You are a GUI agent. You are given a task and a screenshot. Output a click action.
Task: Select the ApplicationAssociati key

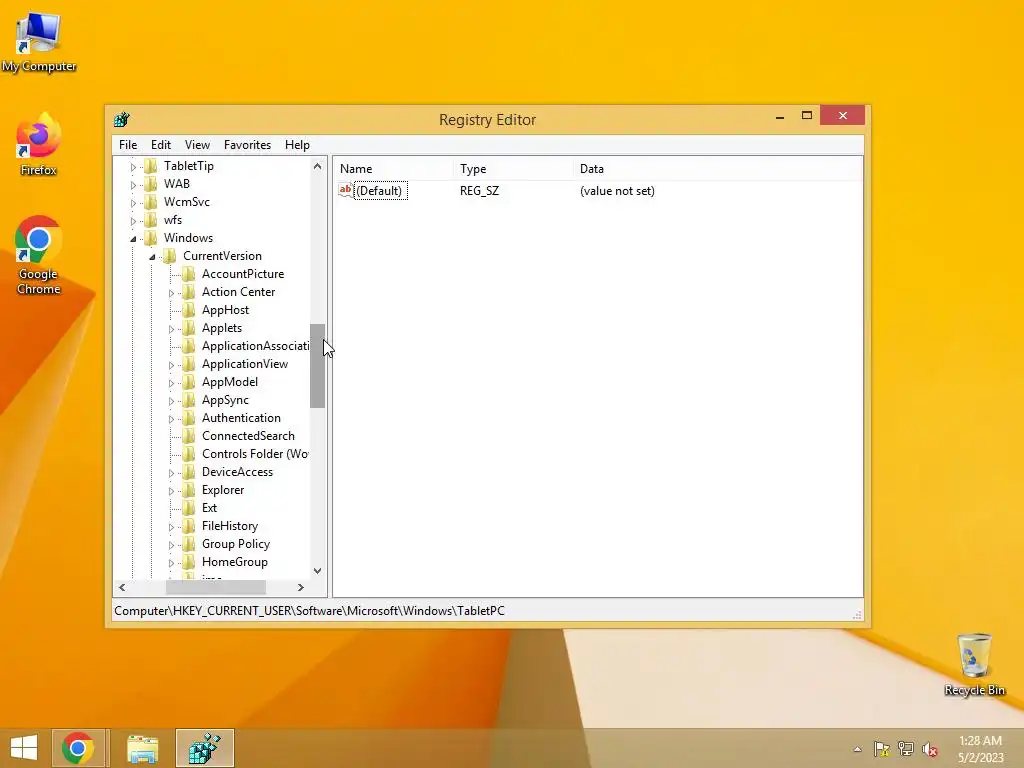point(255,346)
